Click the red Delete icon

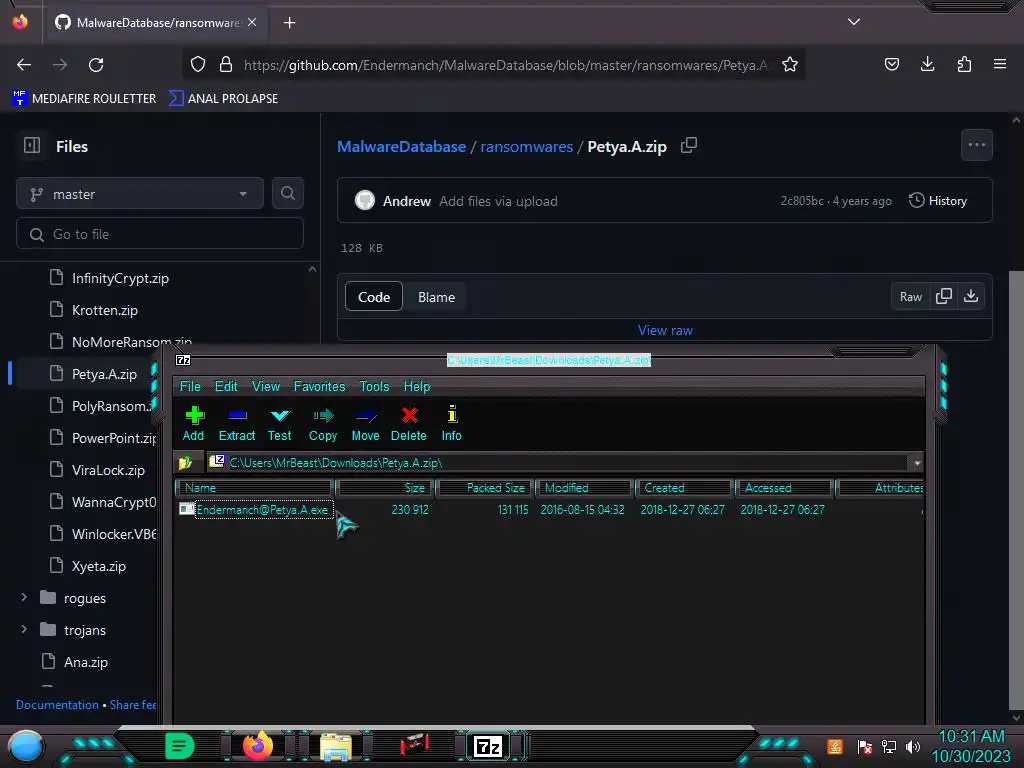[x=409, y=424]
